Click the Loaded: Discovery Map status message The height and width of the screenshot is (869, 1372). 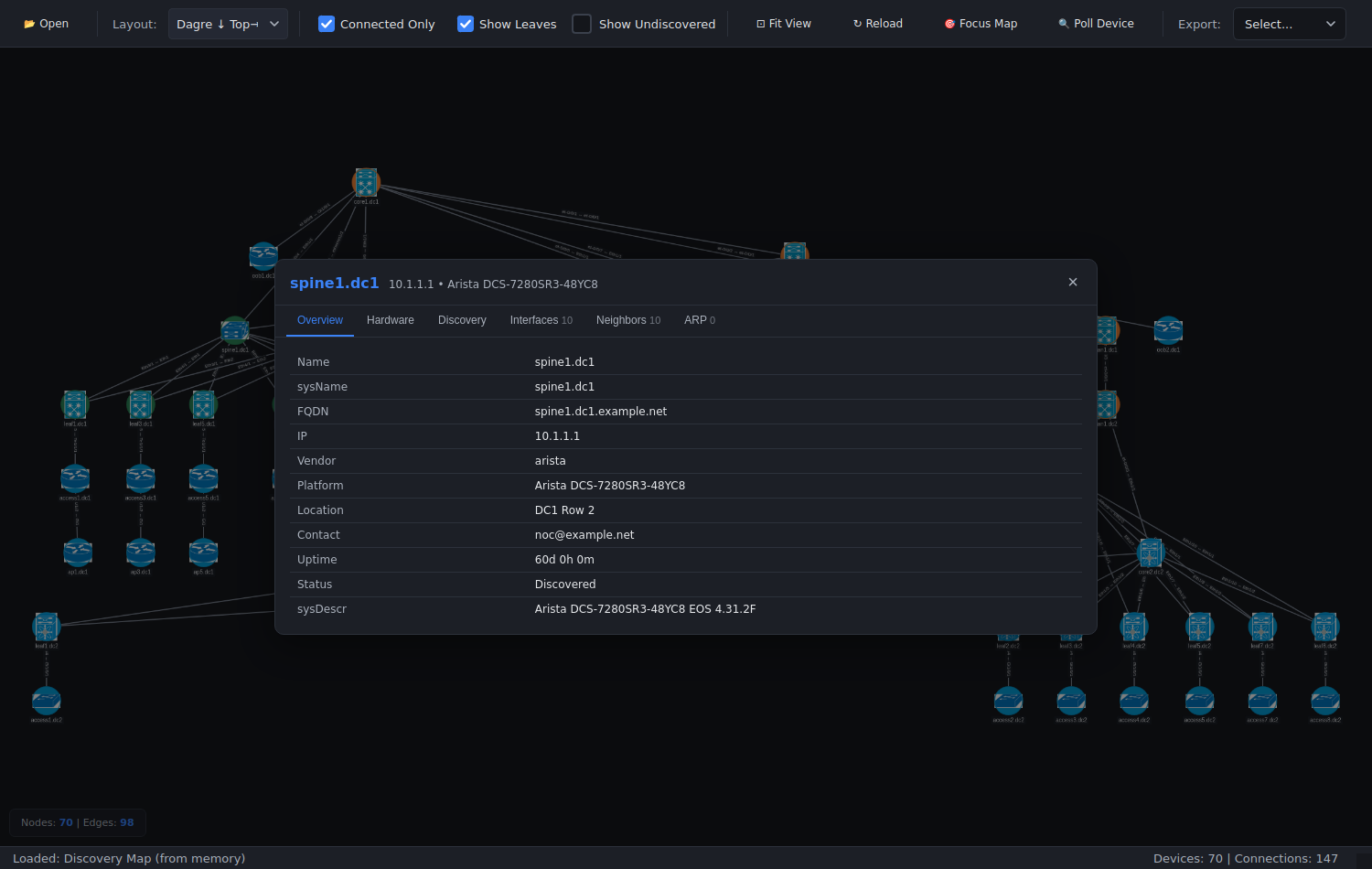129,858
